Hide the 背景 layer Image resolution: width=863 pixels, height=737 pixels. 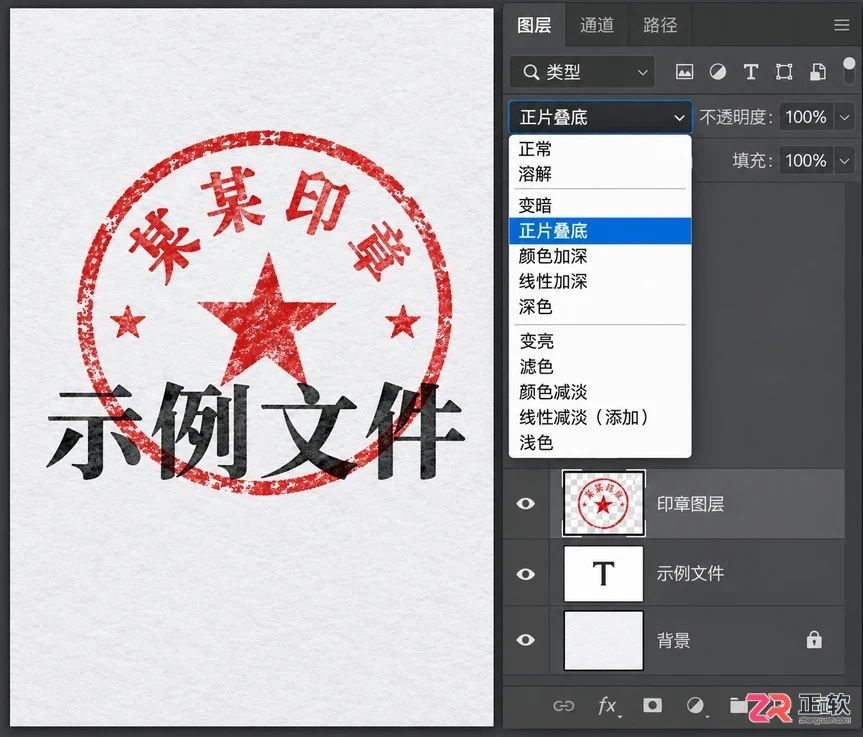coord(526,640)
